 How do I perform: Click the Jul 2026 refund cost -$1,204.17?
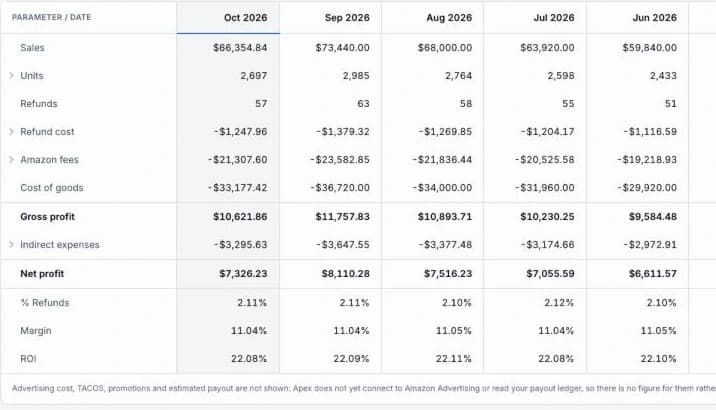click(x=548, y=132)
